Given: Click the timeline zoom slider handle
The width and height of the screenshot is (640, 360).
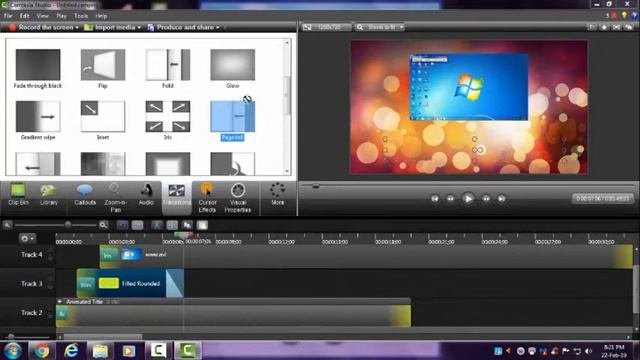Looking at the screenshot, I should click(68, 224).
